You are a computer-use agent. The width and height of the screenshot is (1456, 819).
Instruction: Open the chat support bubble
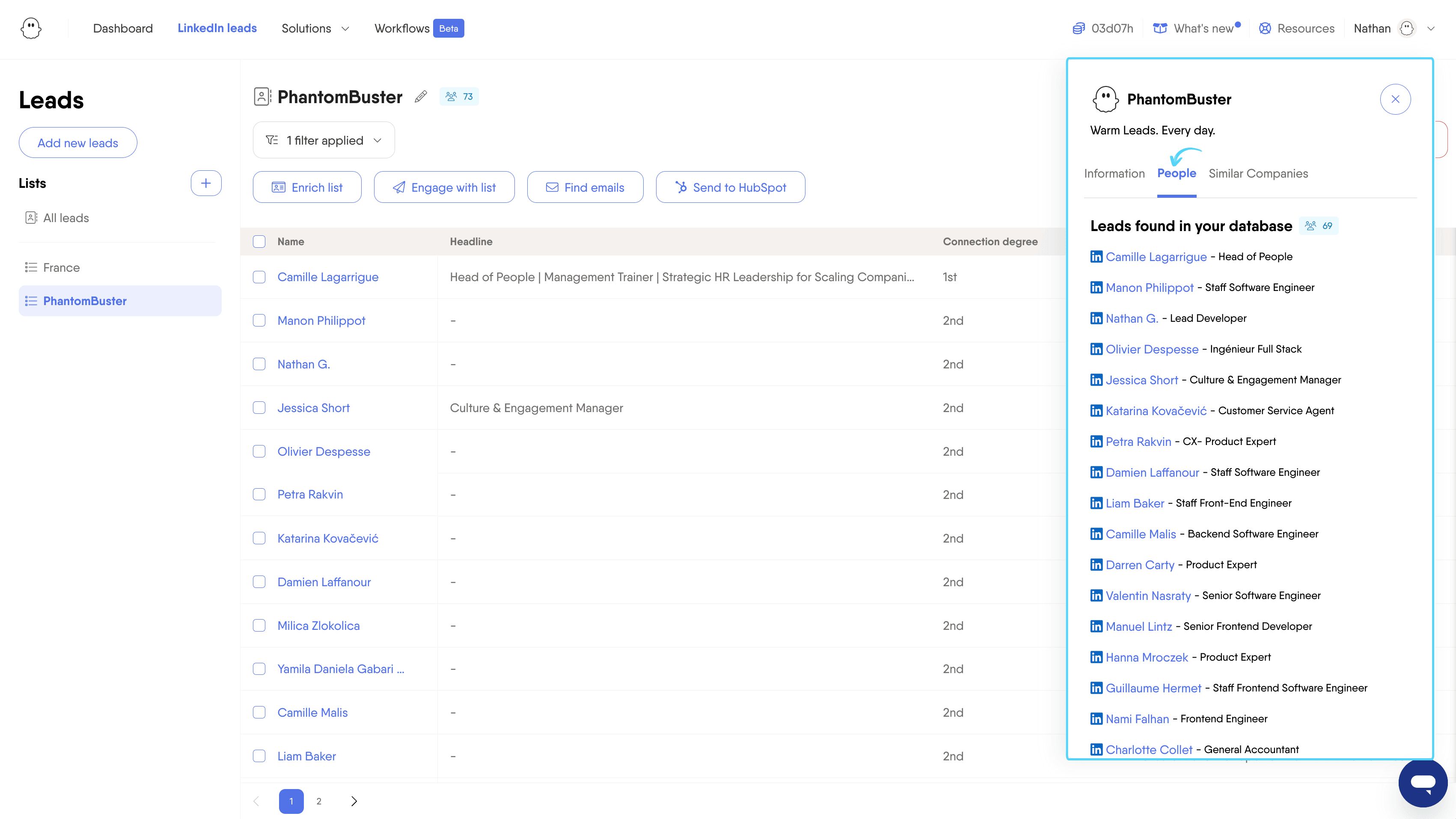click(1423, 783)
